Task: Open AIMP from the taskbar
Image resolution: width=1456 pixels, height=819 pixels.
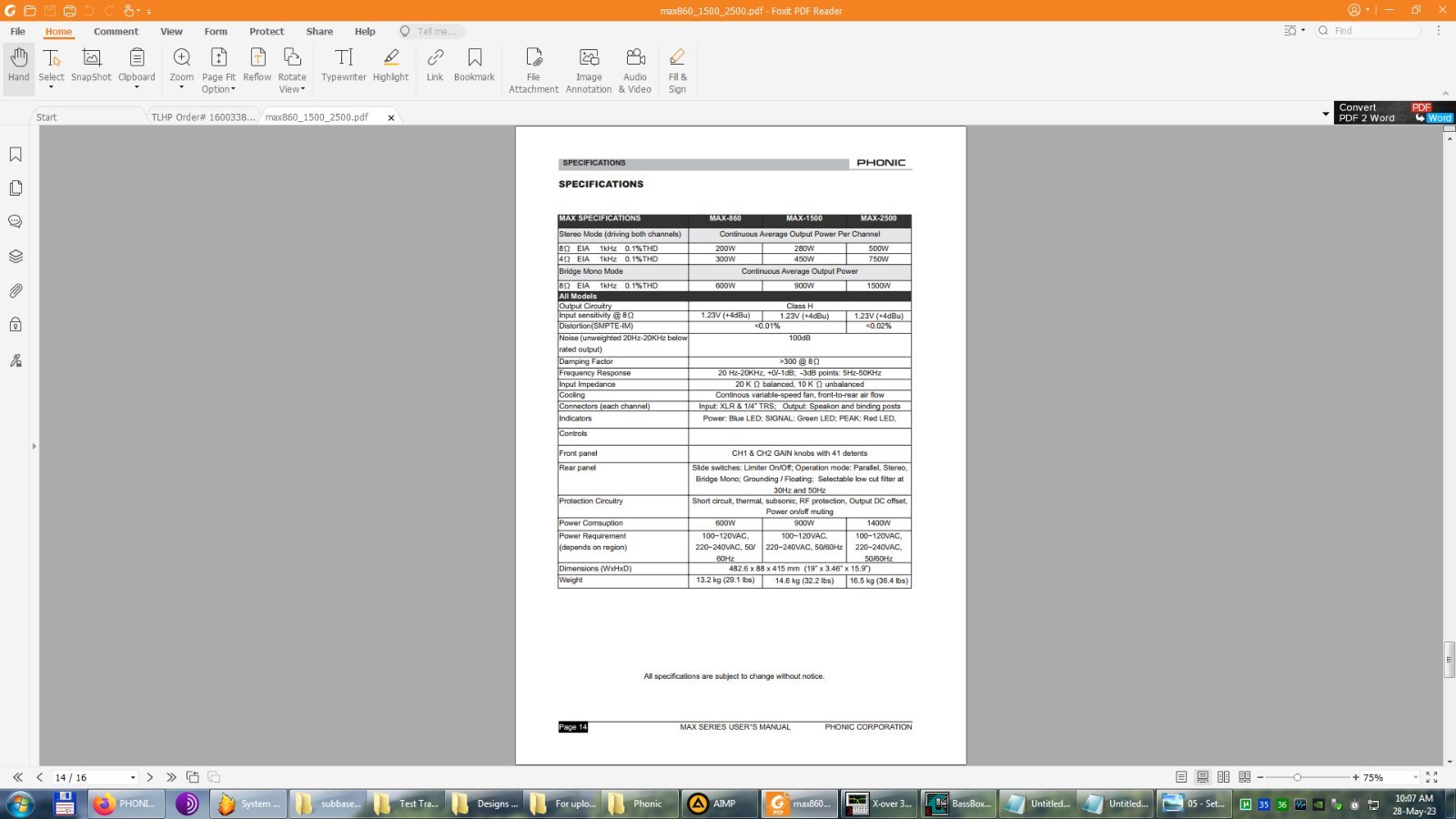Action: [x=721, y=804]
